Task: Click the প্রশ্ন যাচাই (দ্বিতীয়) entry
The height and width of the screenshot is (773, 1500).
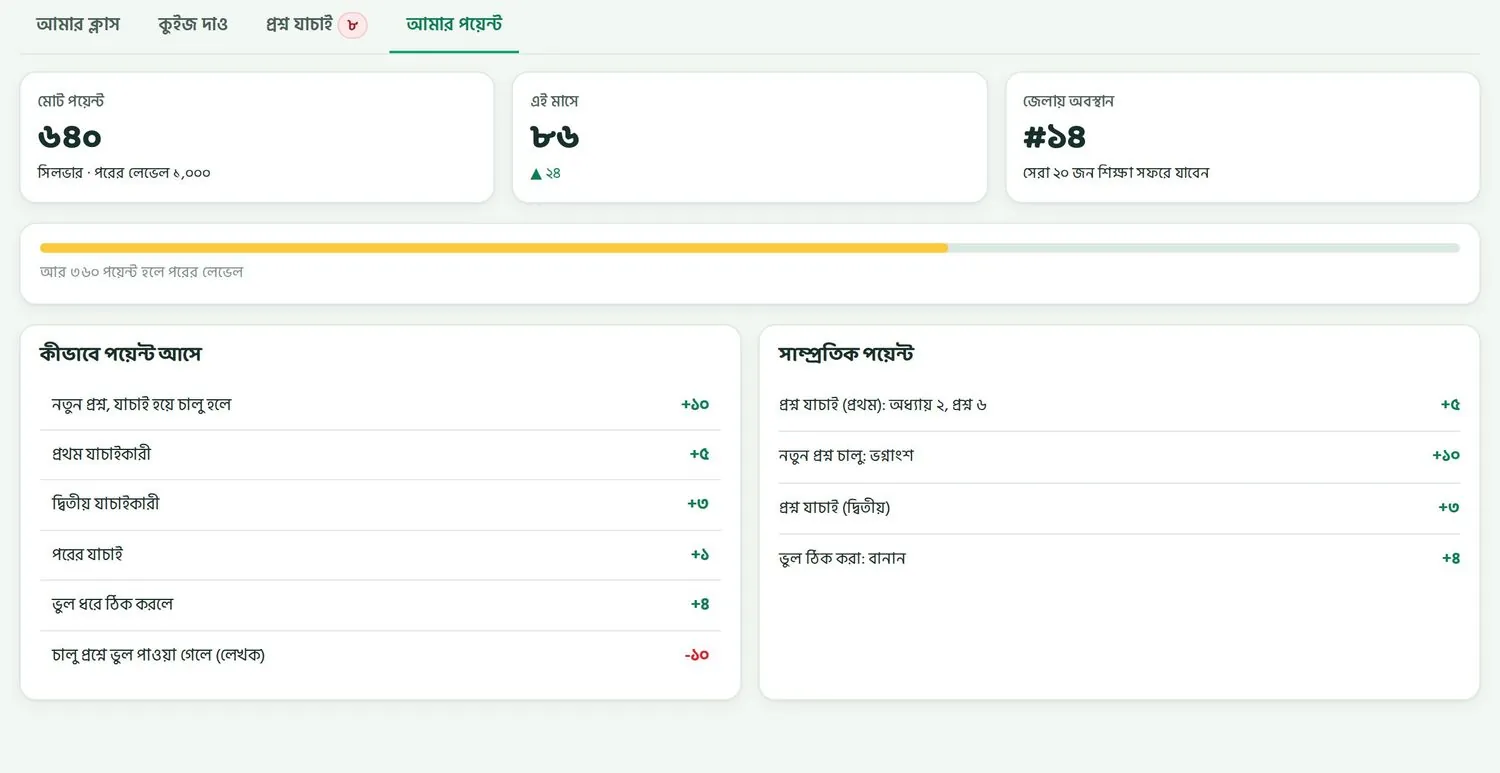Action: pos(1119,508)
